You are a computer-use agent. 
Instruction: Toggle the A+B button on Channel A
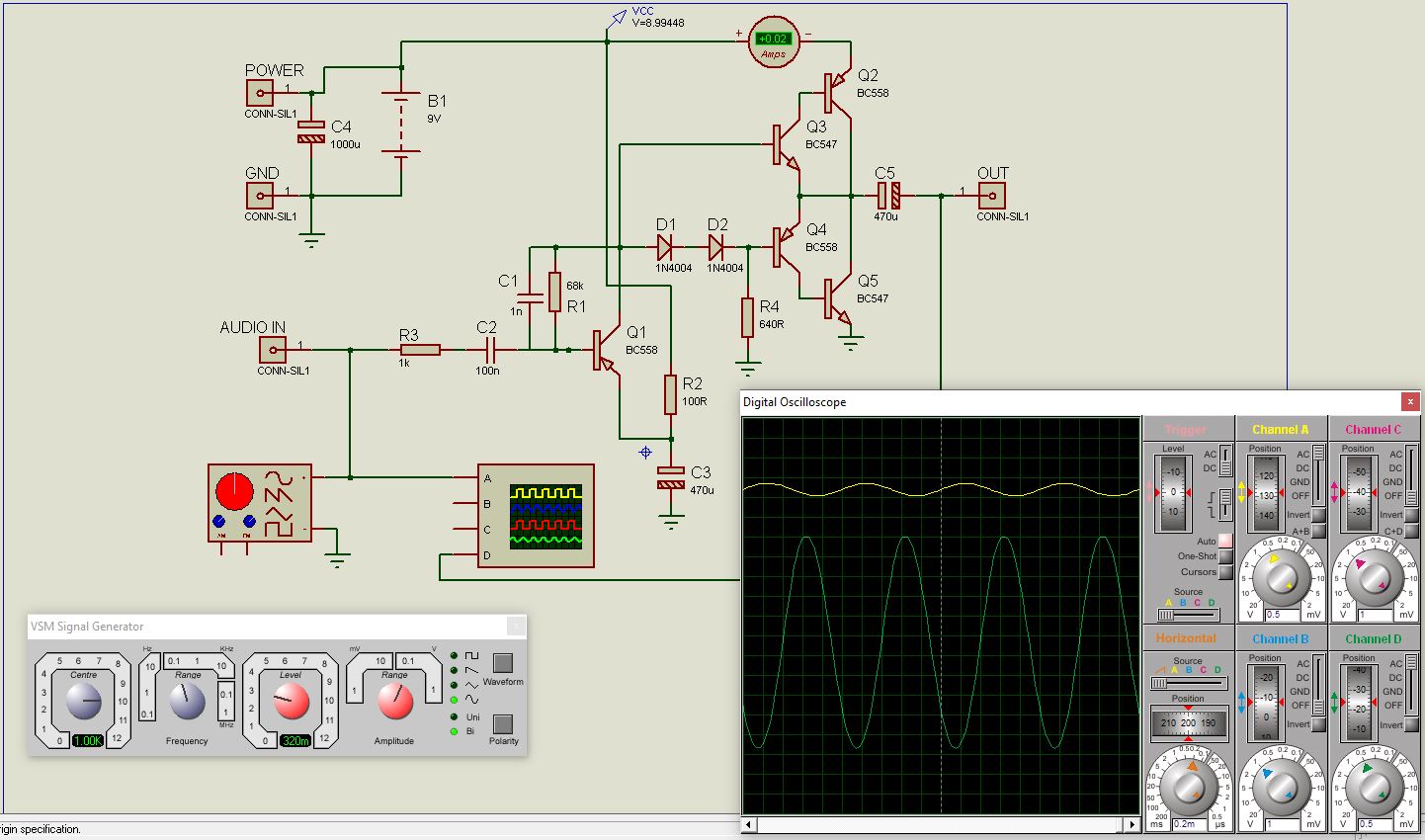coord(1318,531)
